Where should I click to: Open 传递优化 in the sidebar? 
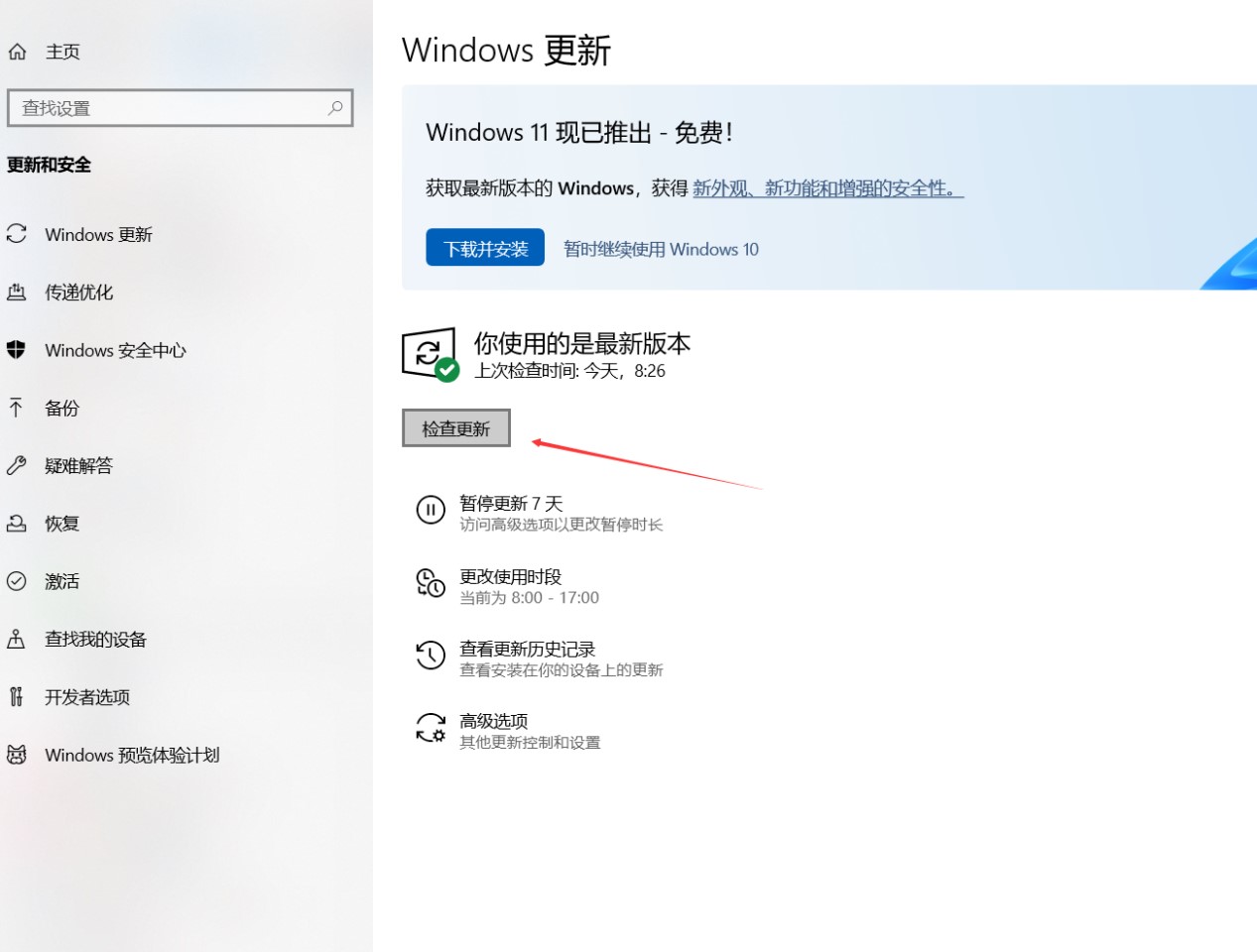click(x=78, y=293)
